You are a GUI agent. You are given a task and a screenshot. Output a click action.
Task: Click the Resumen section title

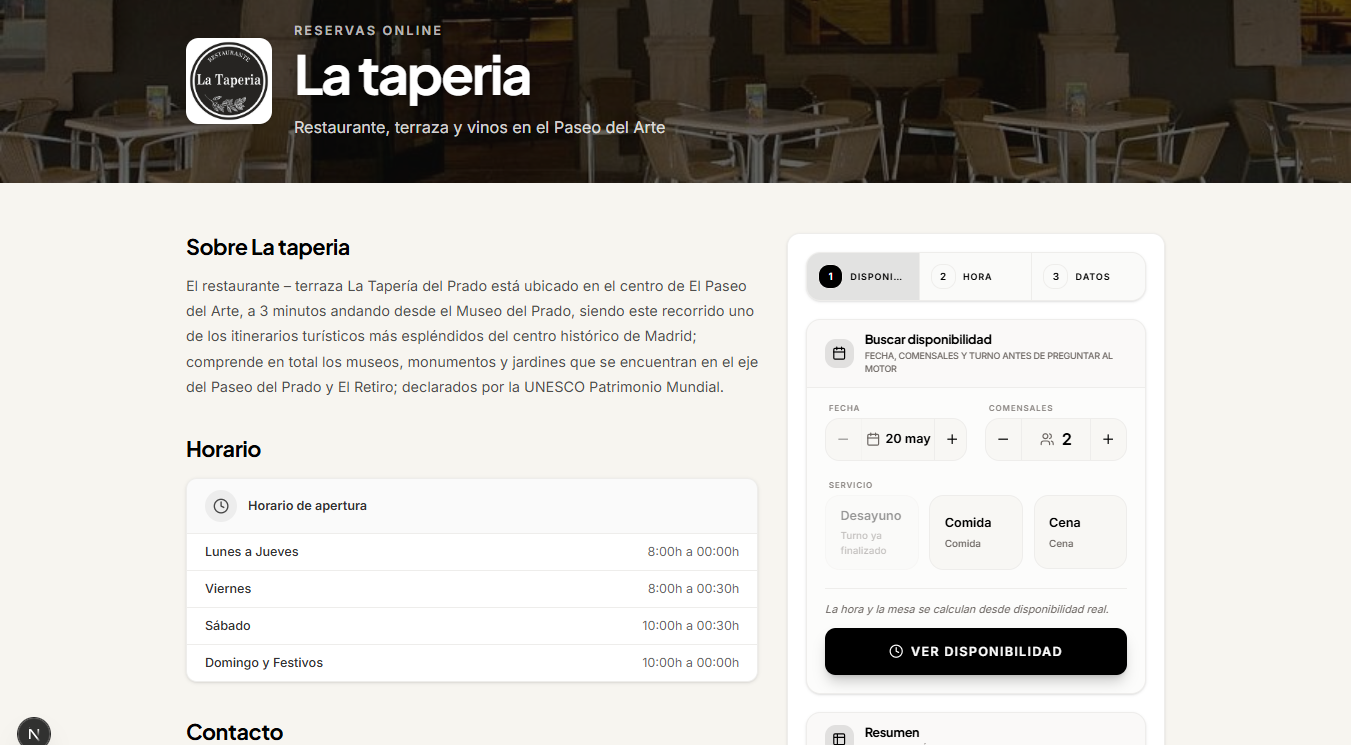[892, 733]
